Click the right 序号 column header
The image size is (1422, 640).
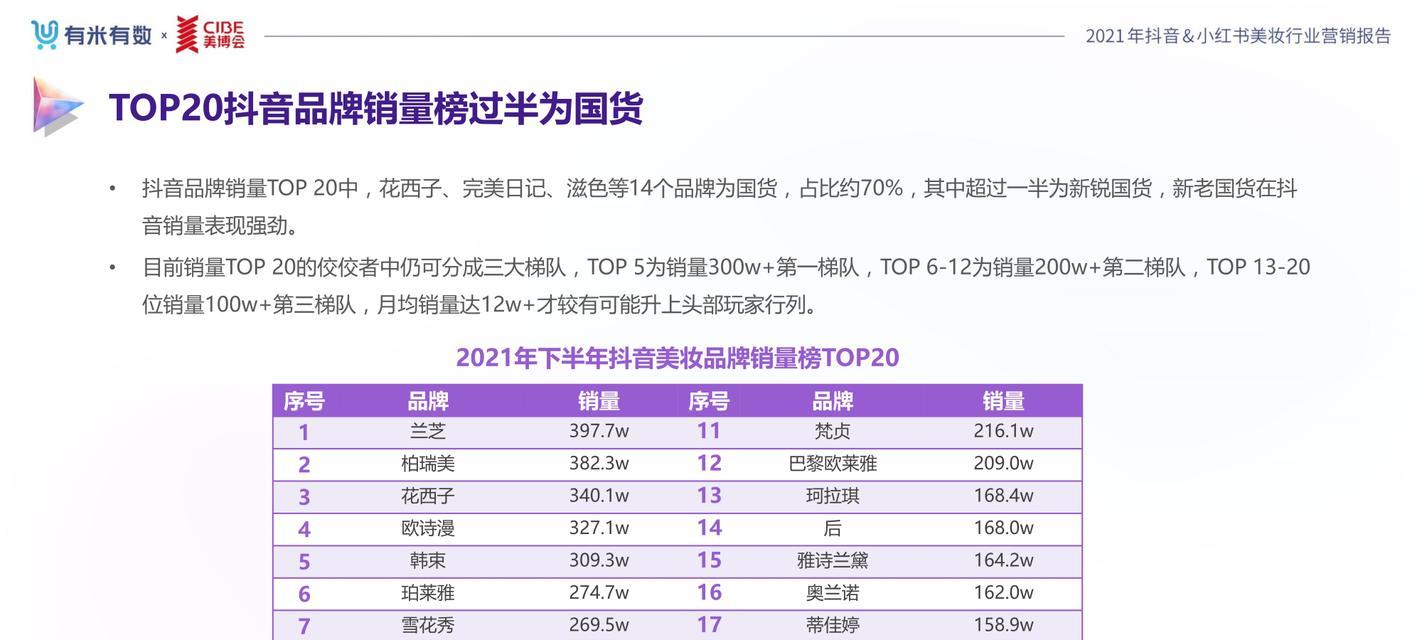click(x=709, y=401)
